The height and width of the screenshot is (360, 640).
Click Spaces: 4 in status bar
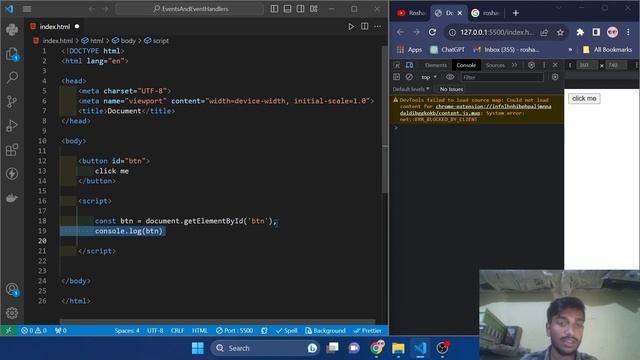point(127,331)
